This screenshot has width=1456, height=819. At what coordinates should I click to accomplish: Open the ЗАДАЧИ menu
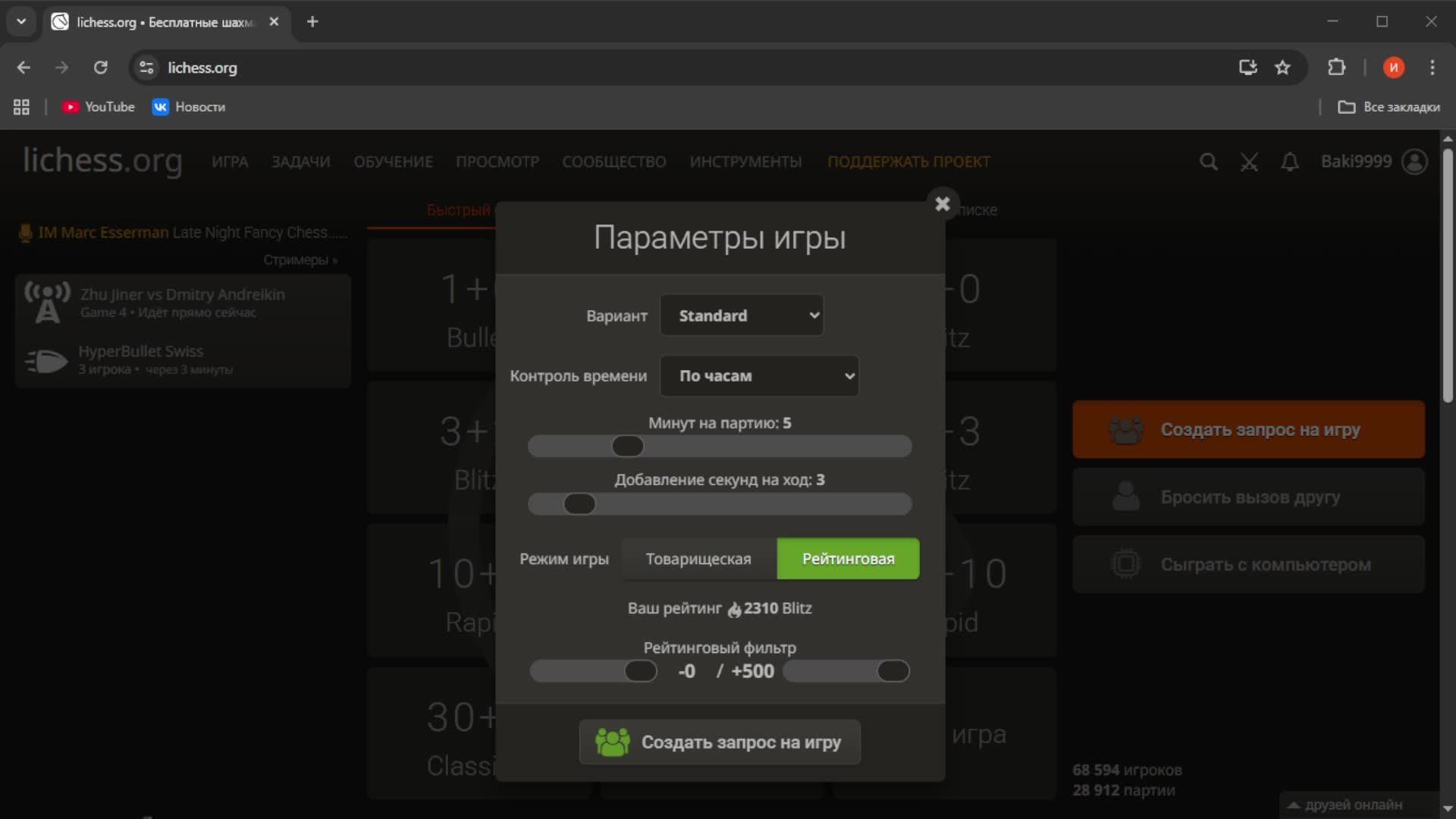point(300,162)
